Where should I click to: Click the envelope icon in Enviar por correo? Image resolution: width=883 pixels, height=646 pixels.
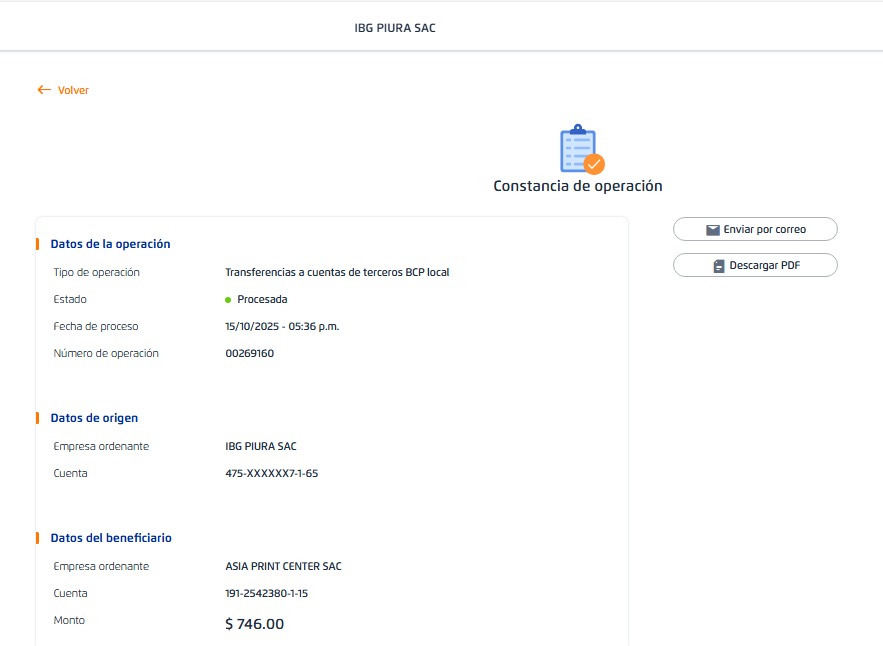point(713,230)
